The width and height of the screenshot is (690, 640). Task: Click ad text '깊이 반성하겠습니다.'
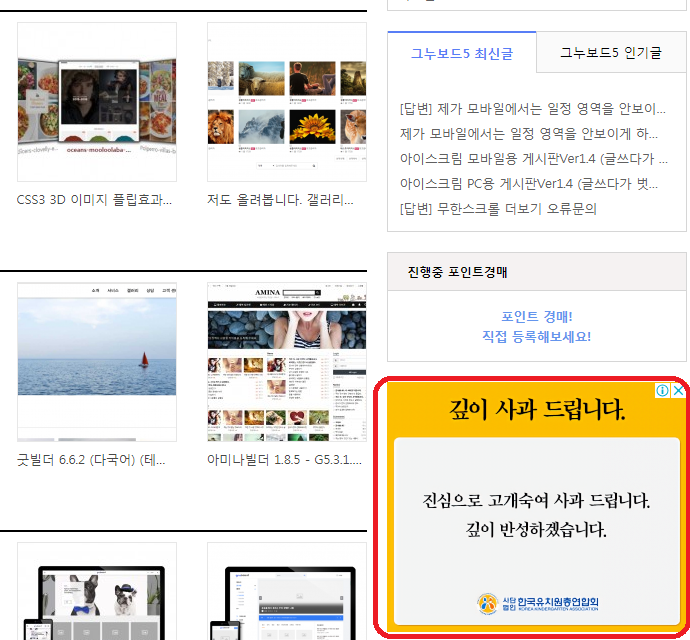pos(536,529)
